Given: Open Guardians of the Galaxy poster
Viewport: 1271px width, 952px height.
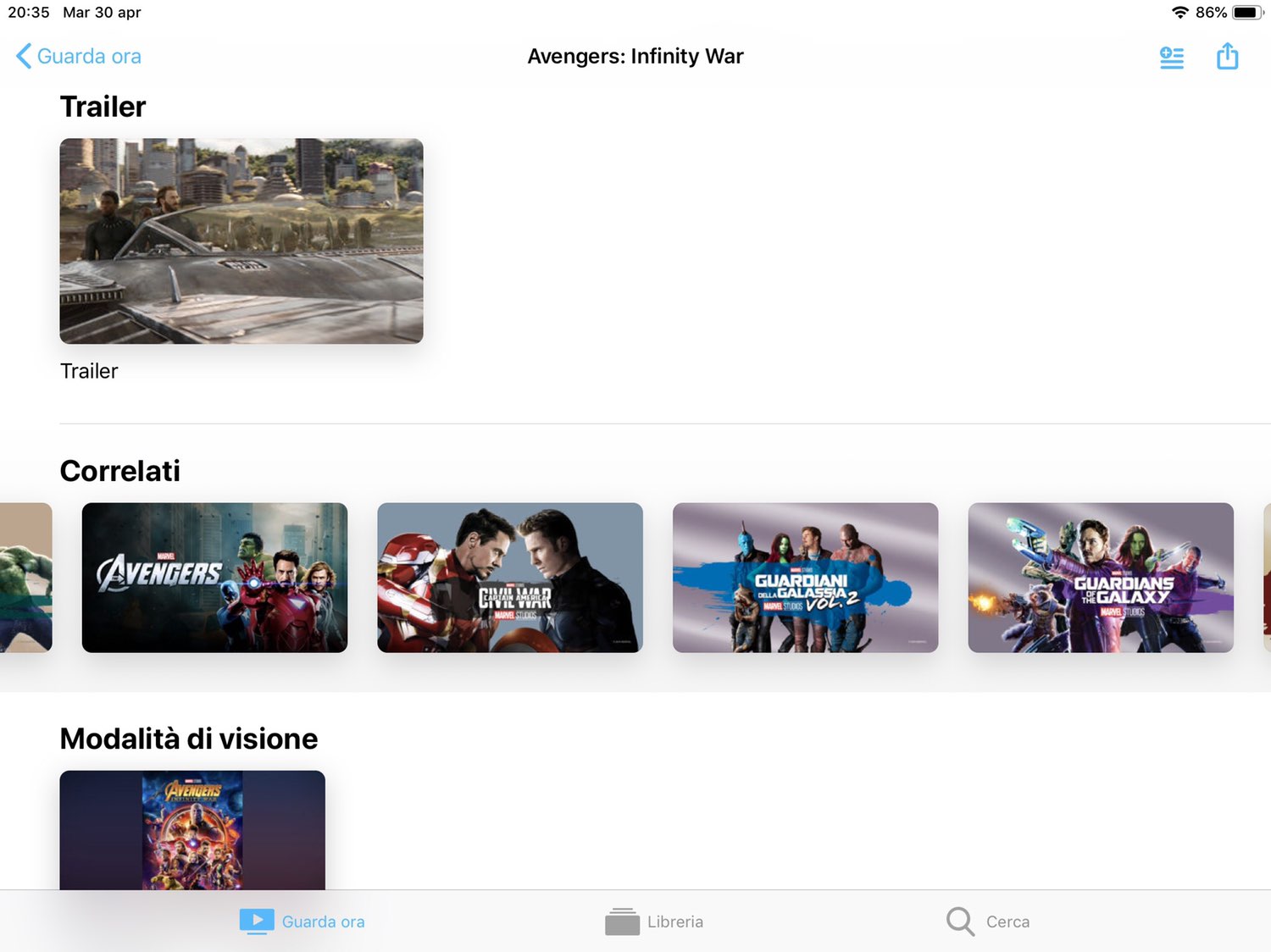Looking at the screenshot, I should click(x=1101, y=578).
